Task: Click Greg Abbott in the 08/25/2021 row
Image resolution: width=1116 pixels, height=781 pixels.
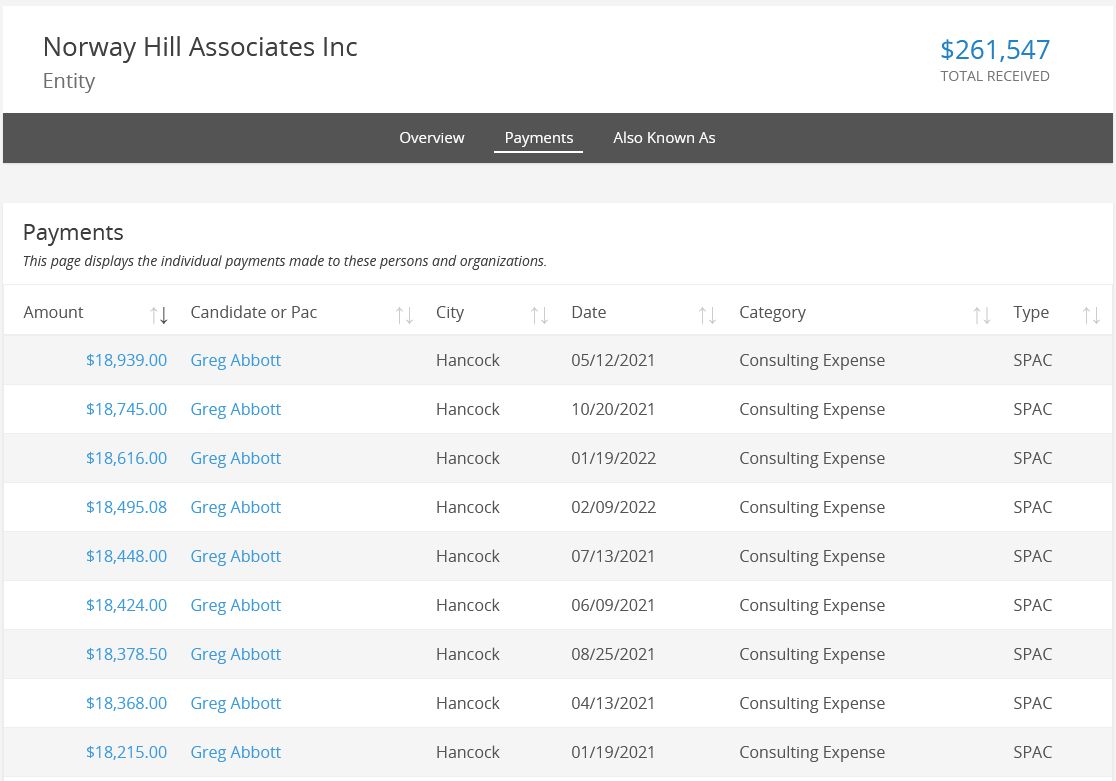Action: pyautogui.click(x=236, y=654)
